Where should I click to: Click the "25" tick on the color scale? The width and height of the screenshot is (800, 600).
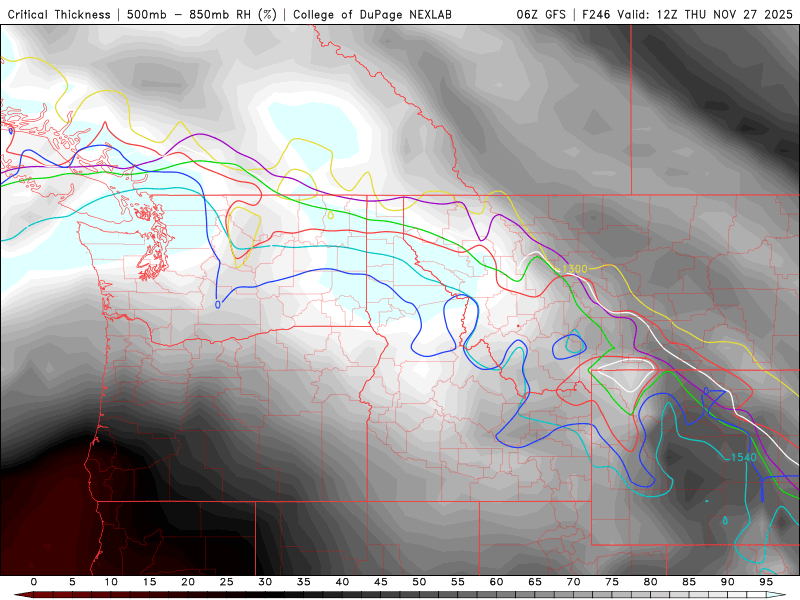click(x=227, y=582)
